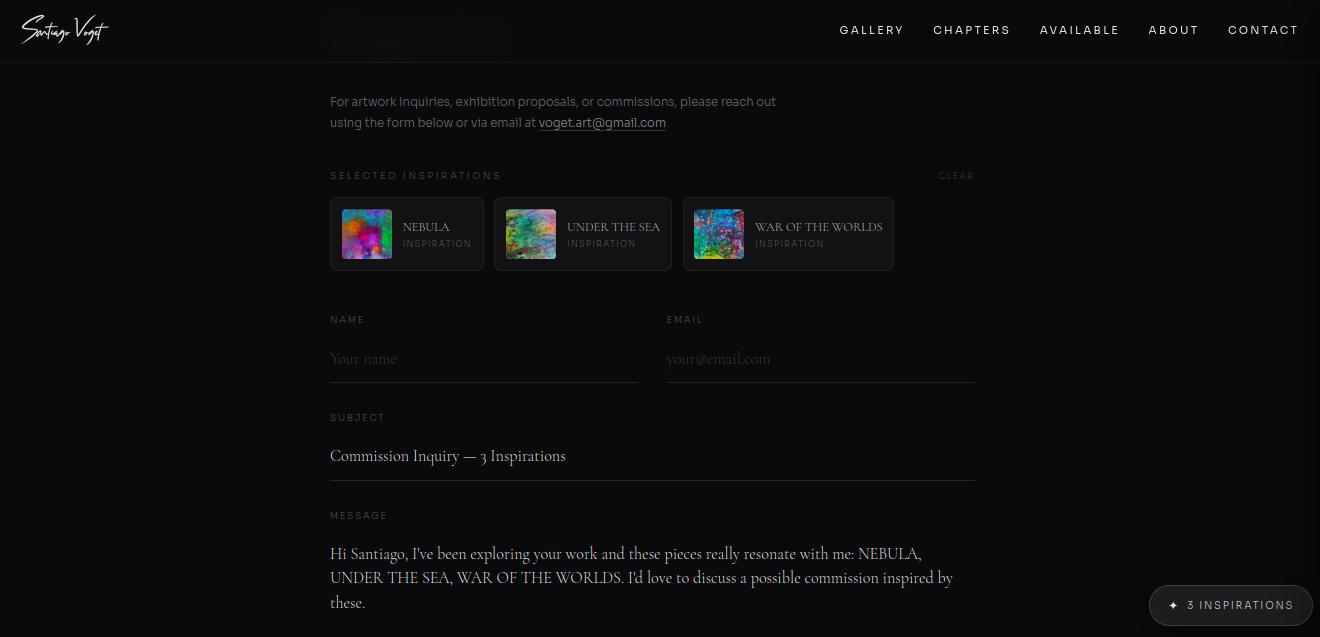The image size is (1320, 637).
Task: Click the Nebula artwork thumbnail
Action: [x=367, y=234]
